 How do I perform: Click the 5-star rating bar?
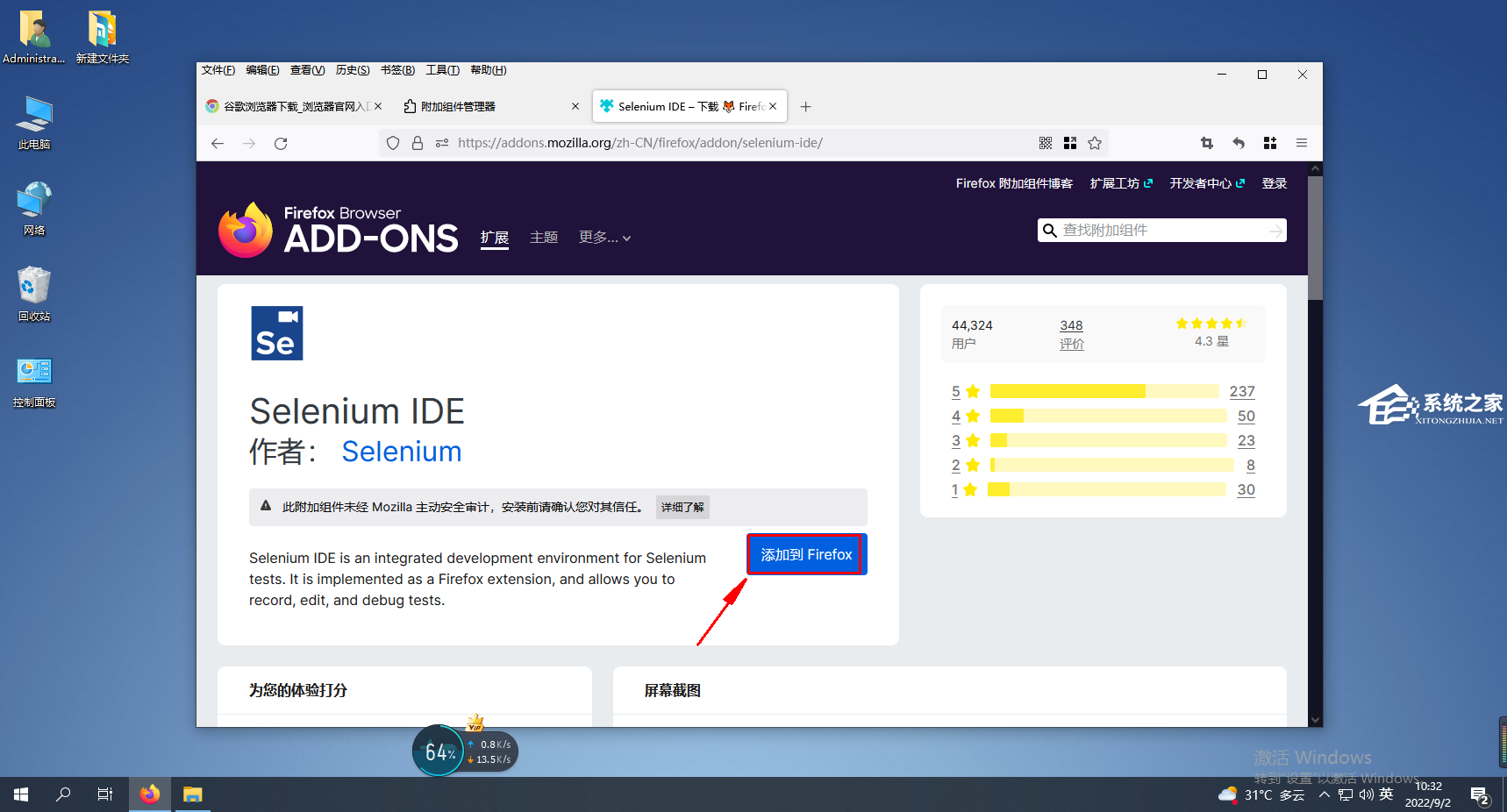pos(1103,391)
